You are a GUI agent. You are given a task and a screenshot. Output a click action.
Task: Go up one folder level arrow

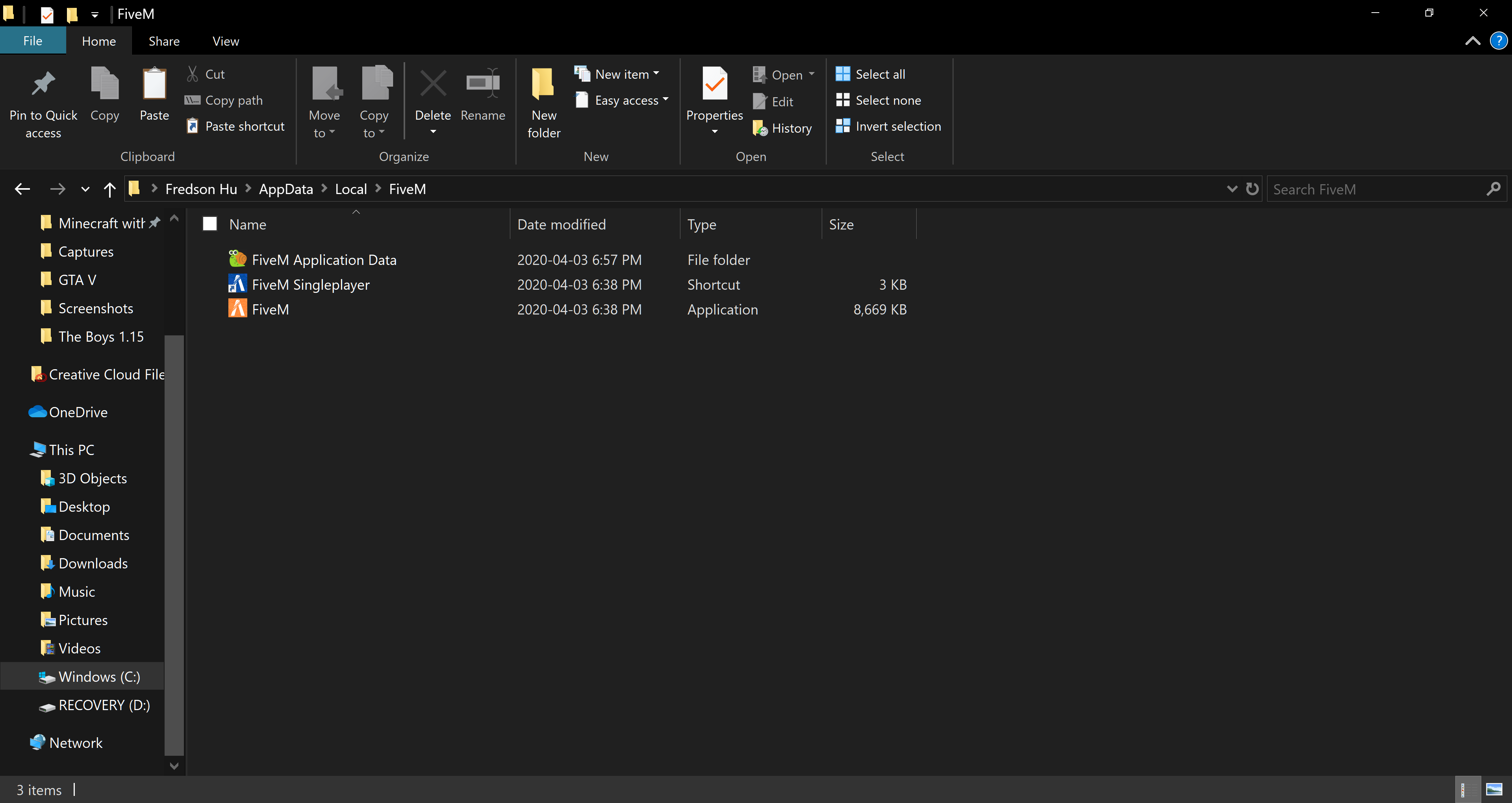pyautogui.click(x=109, y=189)
